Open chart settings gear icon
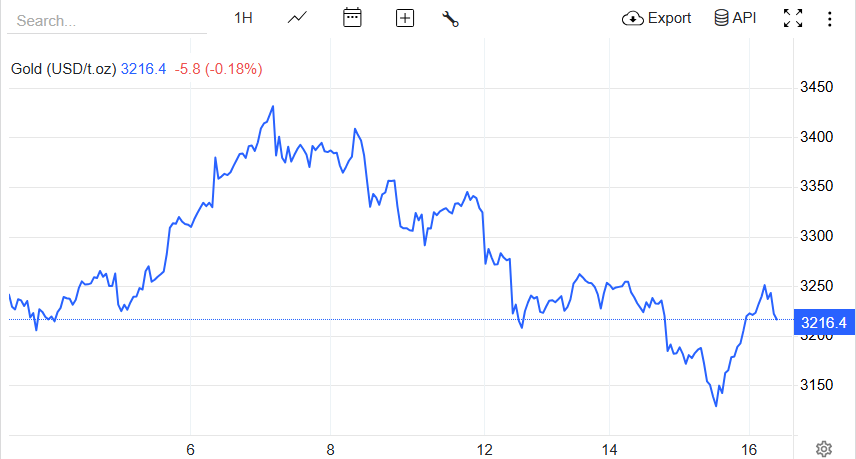Screen dimensions: 856x459 pos(824,449)
